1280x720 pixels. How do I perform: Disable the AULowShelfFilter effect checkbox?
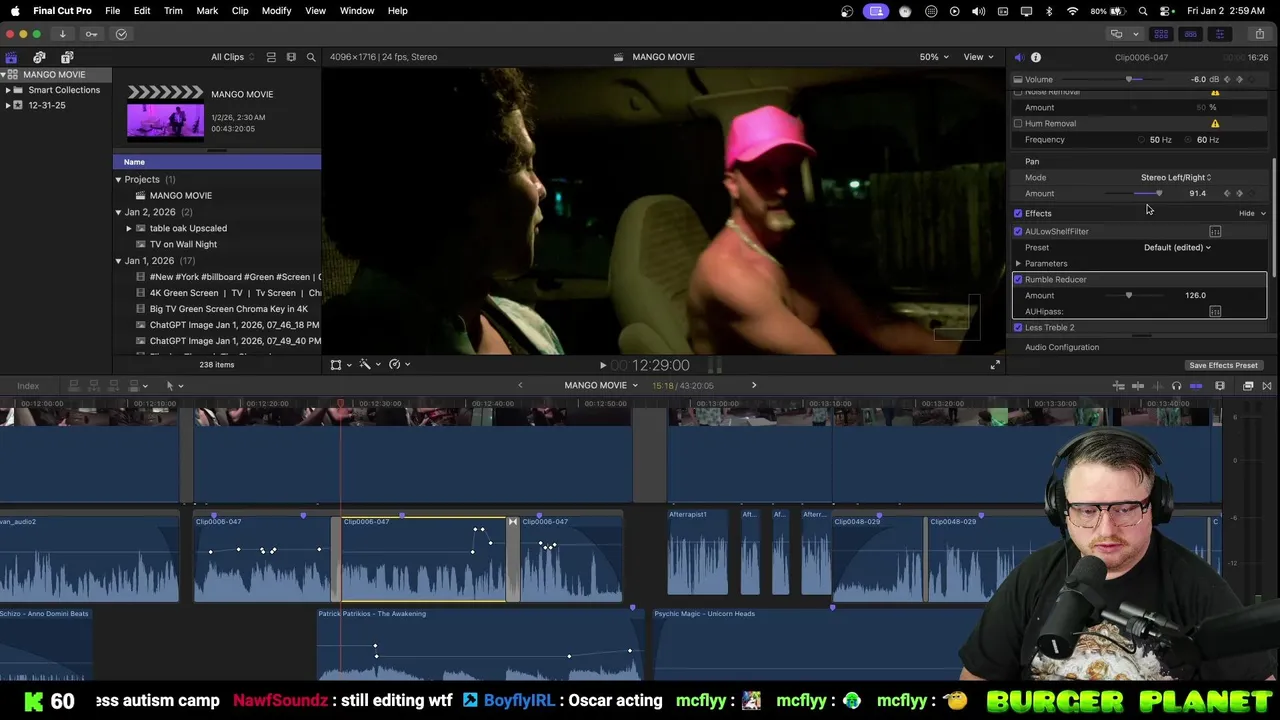(1018, 231)
